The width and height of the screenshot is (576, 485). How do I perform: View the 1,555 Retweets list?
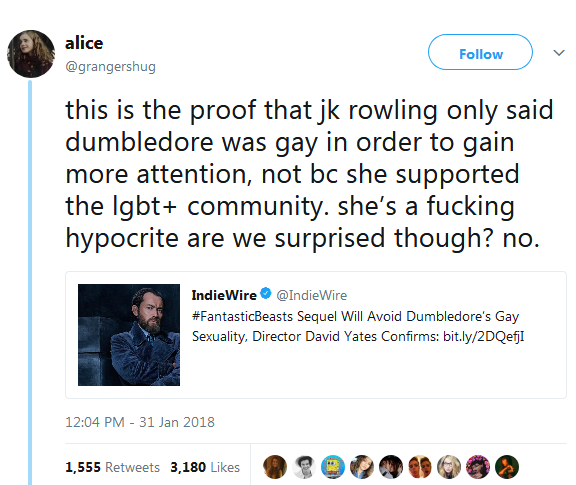(112, 467)
